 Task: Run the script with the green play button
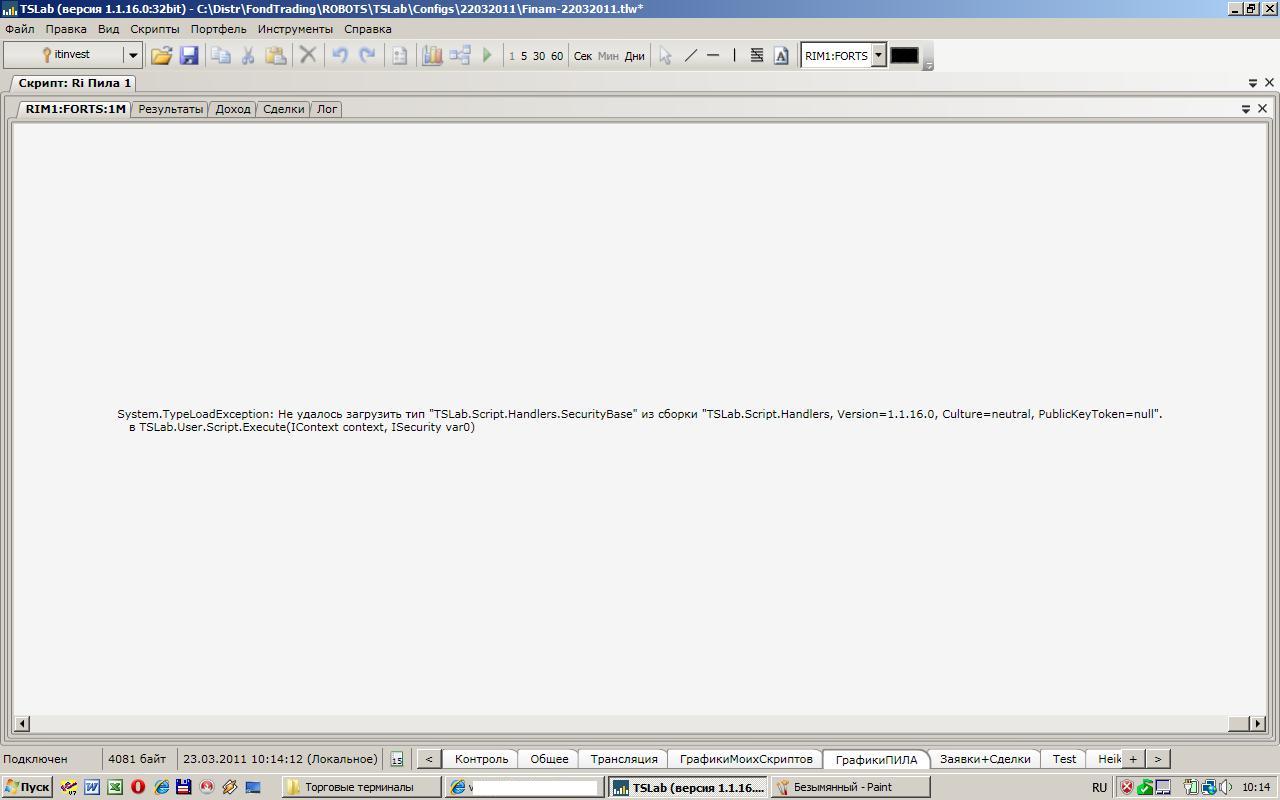tap(487, 56)
